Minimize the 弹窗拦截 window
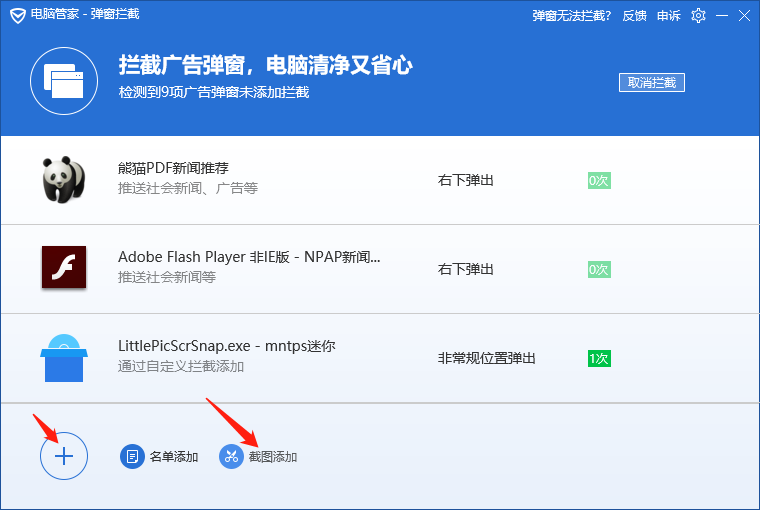The image size is (760, 510). tap(720, 15)
